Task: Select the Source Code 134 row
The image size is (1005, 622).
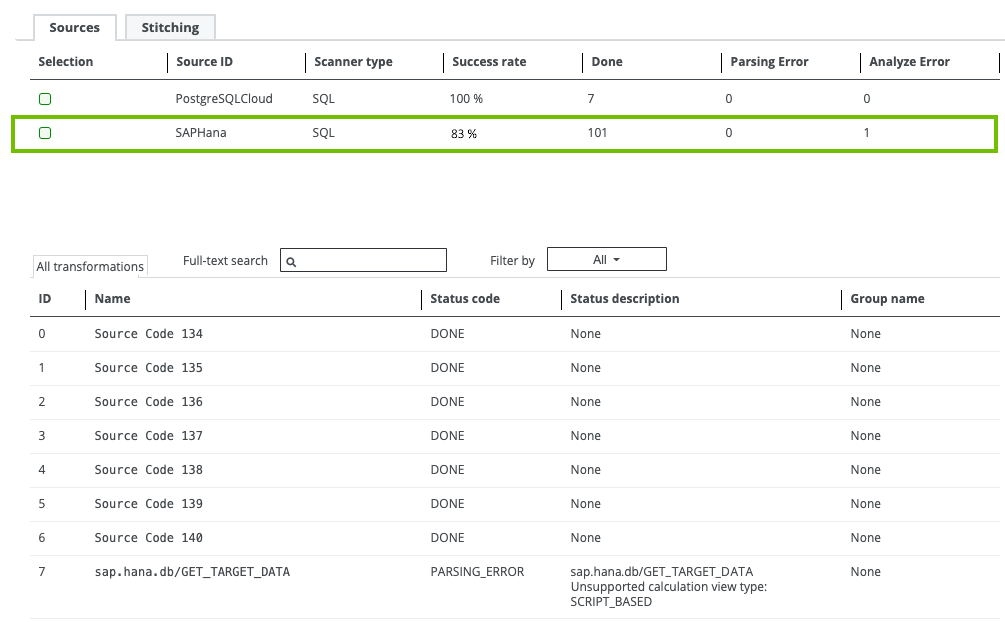Action: tap(148, 334)
